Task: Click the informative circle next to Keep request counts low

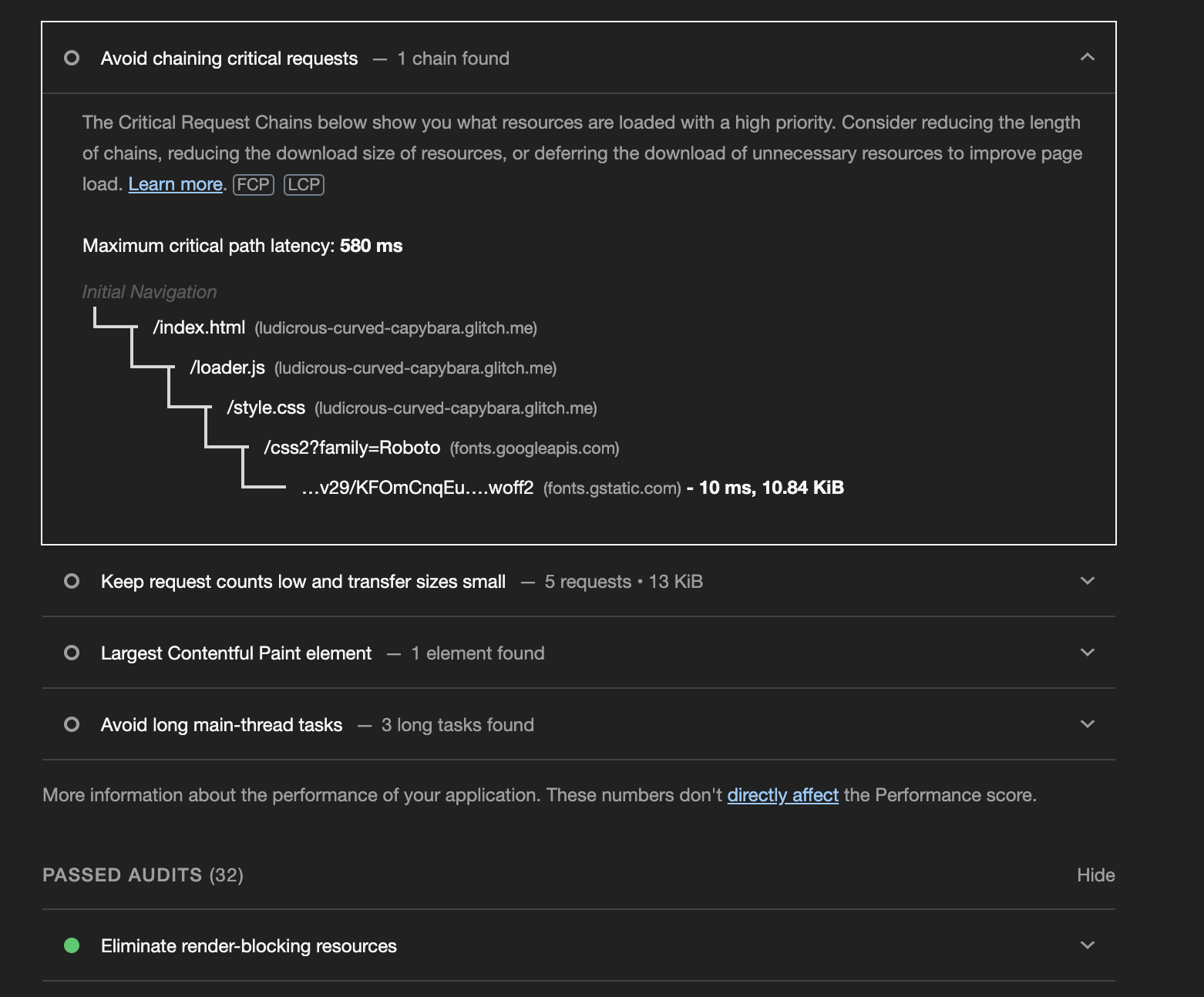Action: 72,581
